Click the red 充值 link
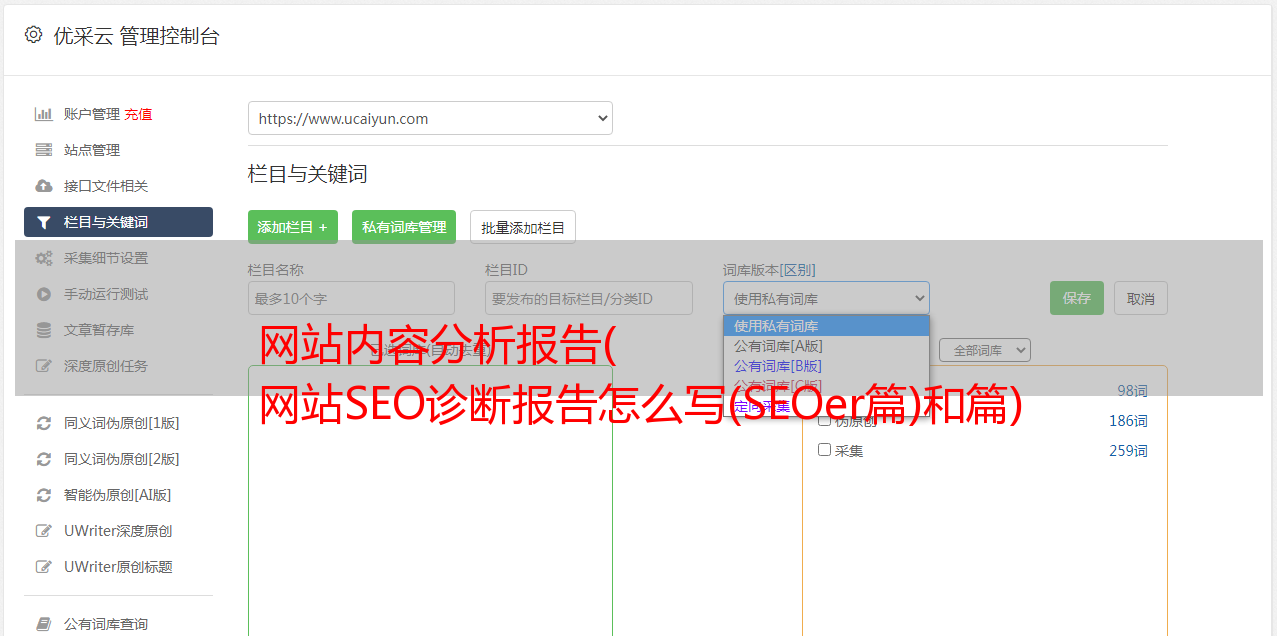The image size is (1277, 636). tap(138, 114)
